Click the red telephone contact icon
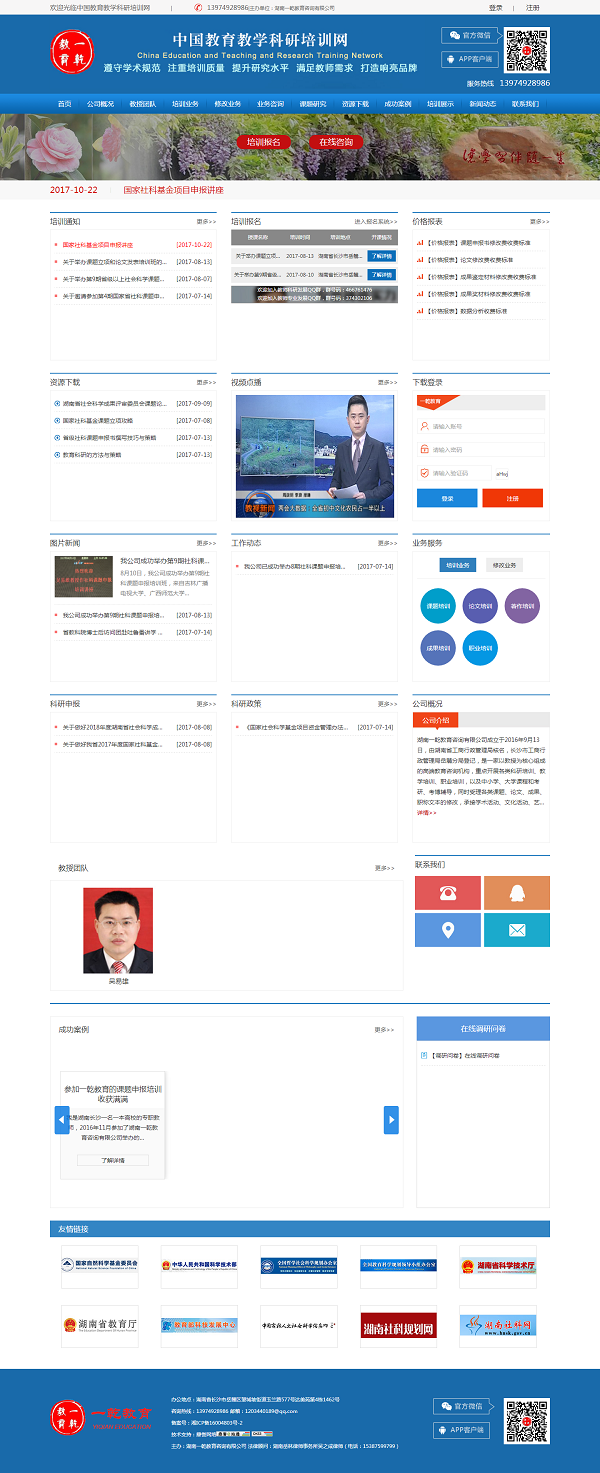 coord(448,892)
